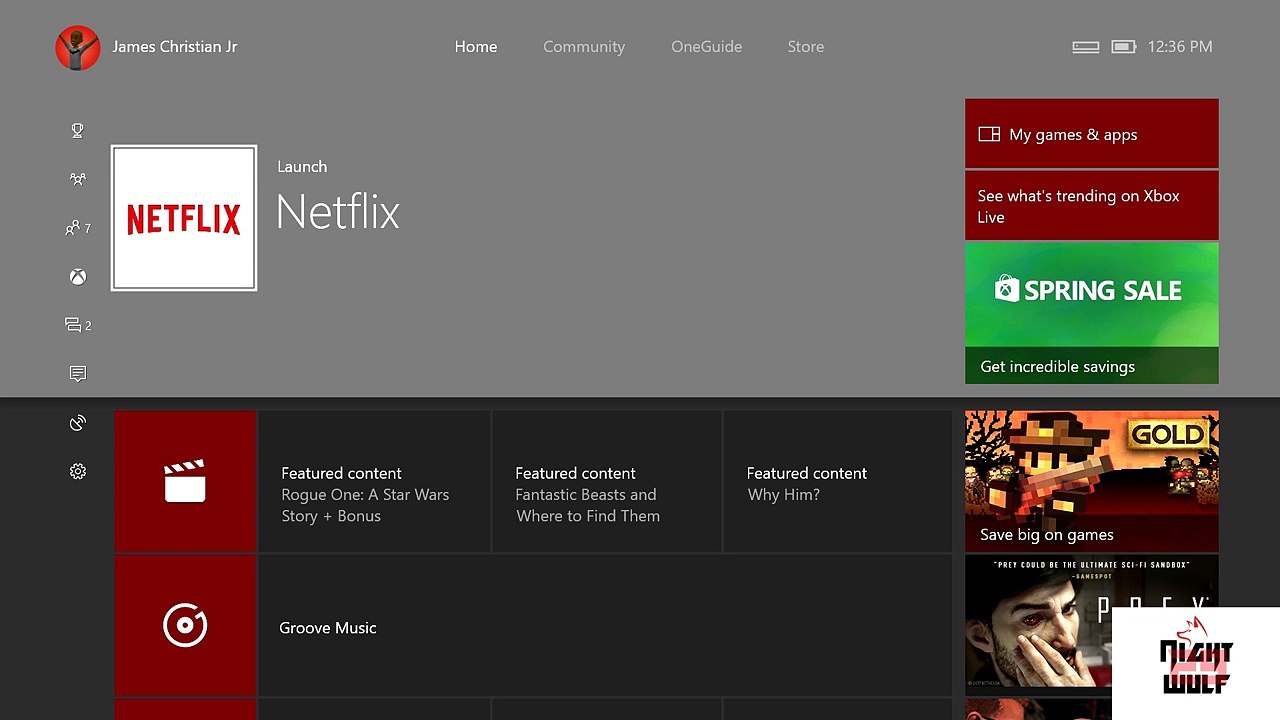Open the OneGuide tab
The width and height of the screenshot is (1280, 720).
tap(707, 47)
